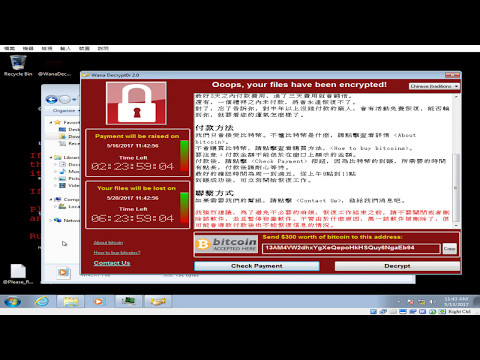Image resolution: width=480 pixels, height=360 pixels.
Task: Click the Windows Media Player taskbar icon
Action: [98, 301]
